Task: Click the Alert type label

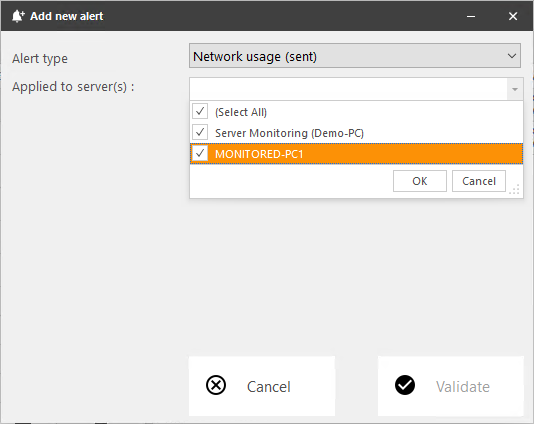Action: pyautogui.click(x=40, y=59)
